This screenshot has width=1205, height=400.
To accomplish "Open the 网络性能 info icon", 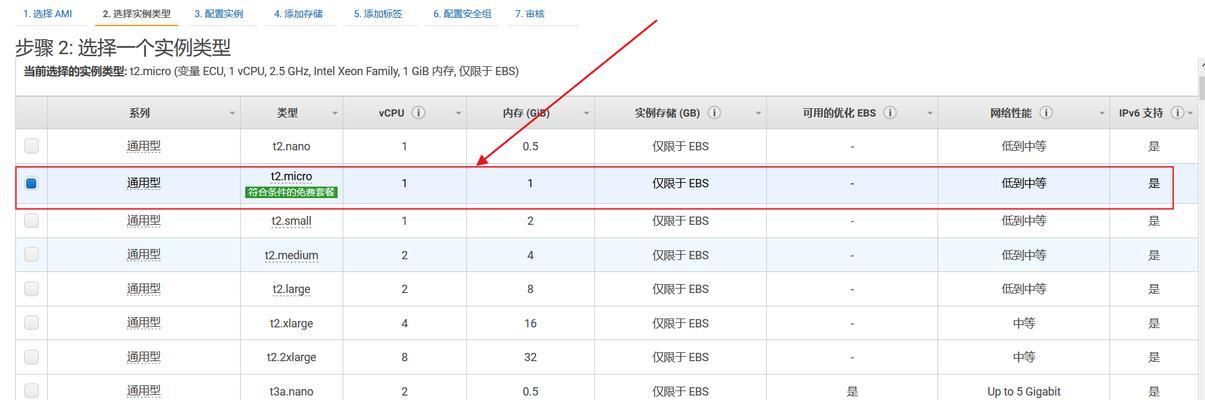I will click(1046, 113).
